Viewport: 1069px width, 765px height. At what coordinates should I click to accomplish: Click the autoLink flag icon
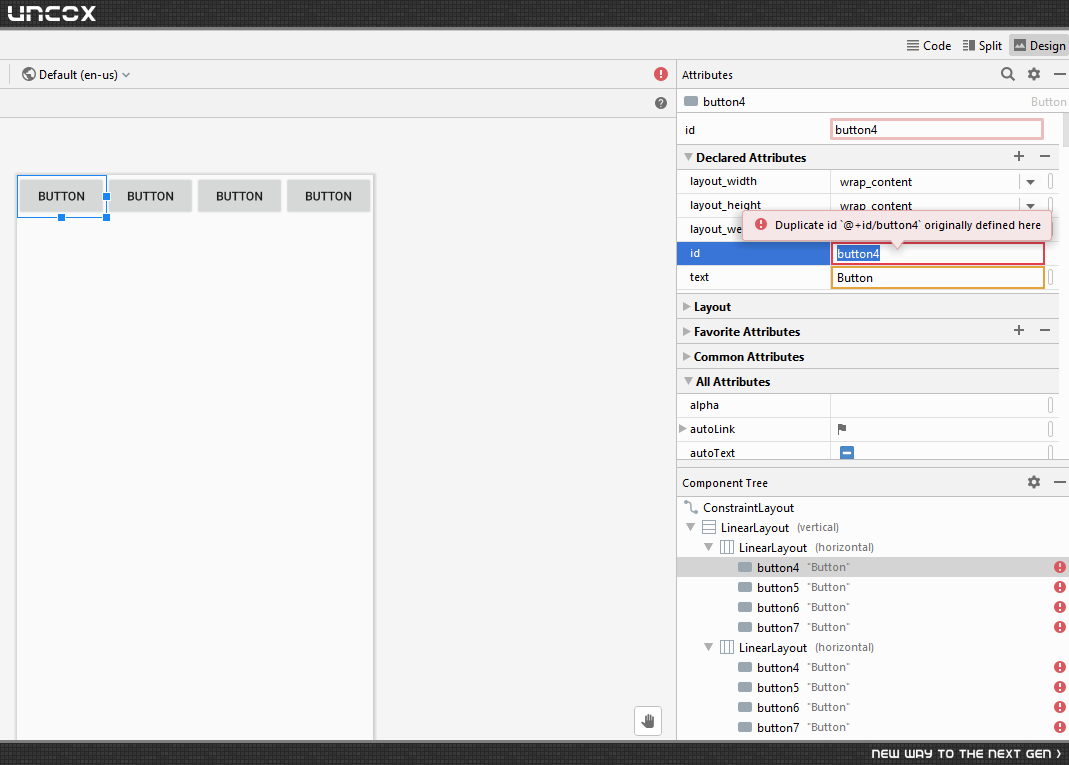[x=842, y=429]
